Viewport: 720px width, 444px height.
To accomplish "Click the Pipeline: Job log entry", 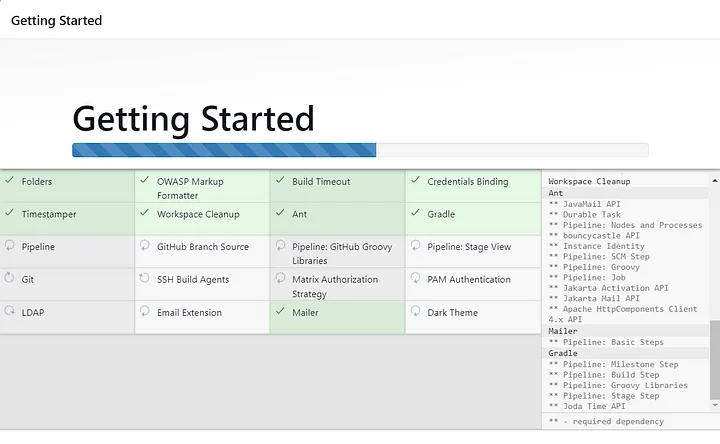I will [587, 278].
